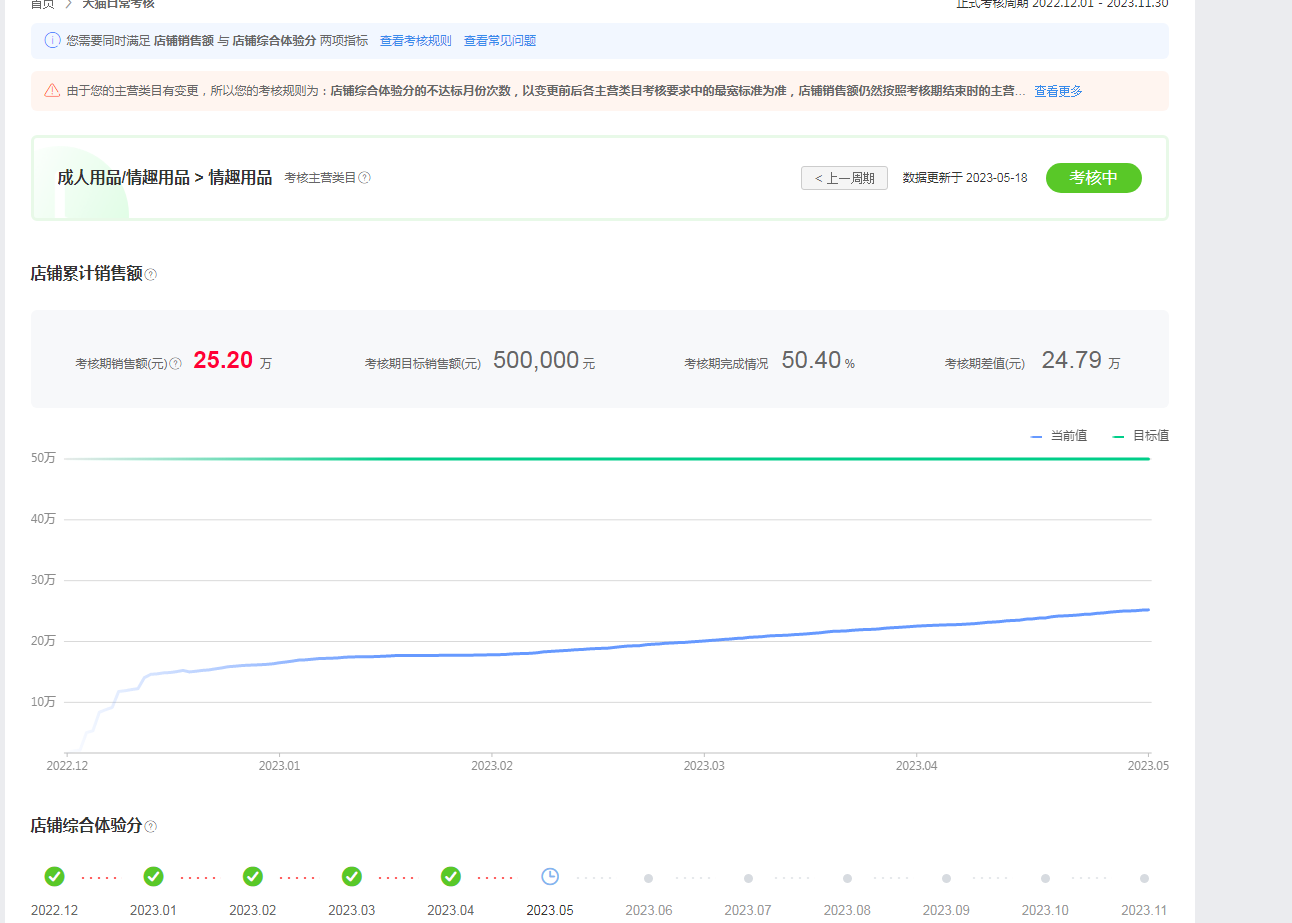Click 查看更多 in the warning notice

pos(1058,91)
